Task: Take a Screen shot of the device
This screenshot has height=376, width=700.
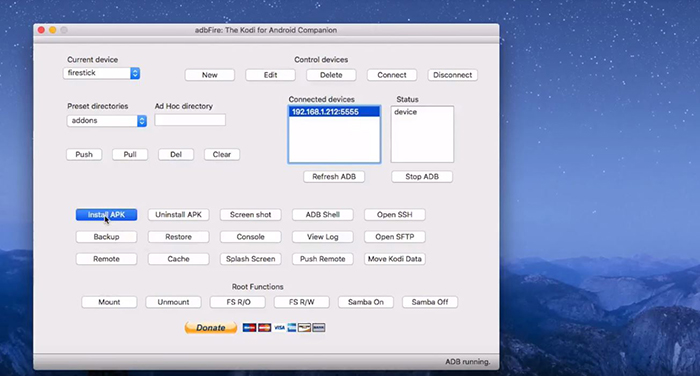Action: [250, 215]
